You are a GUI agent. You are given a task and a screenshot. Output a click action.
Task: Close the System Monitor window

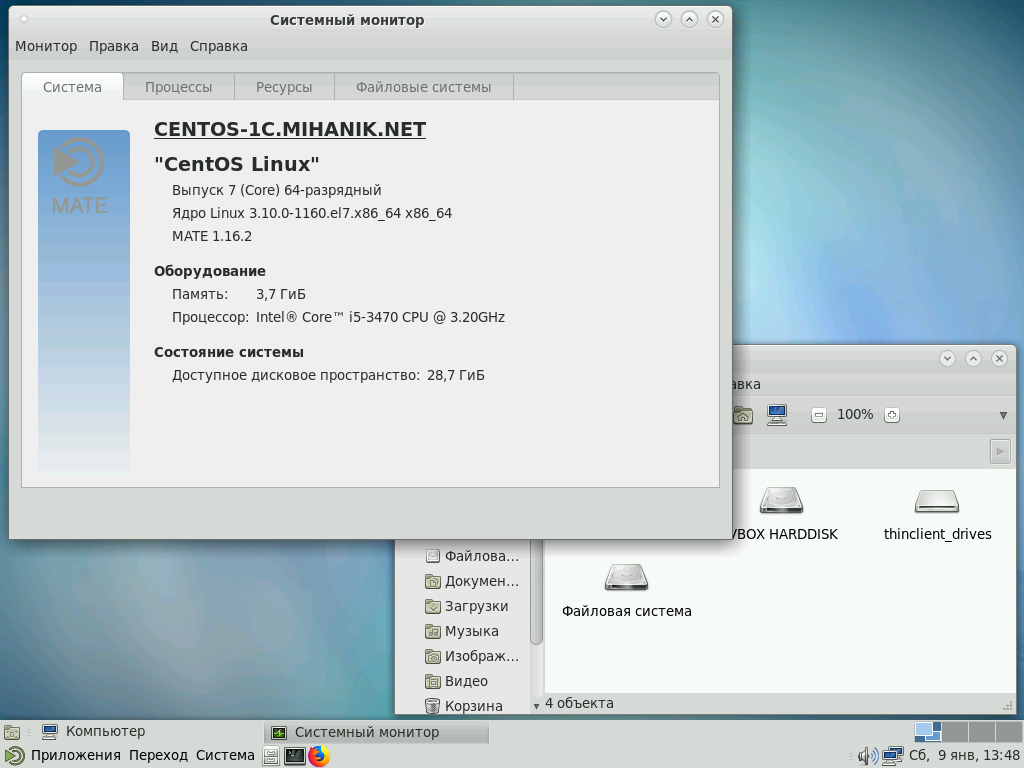tap(715, 20)
